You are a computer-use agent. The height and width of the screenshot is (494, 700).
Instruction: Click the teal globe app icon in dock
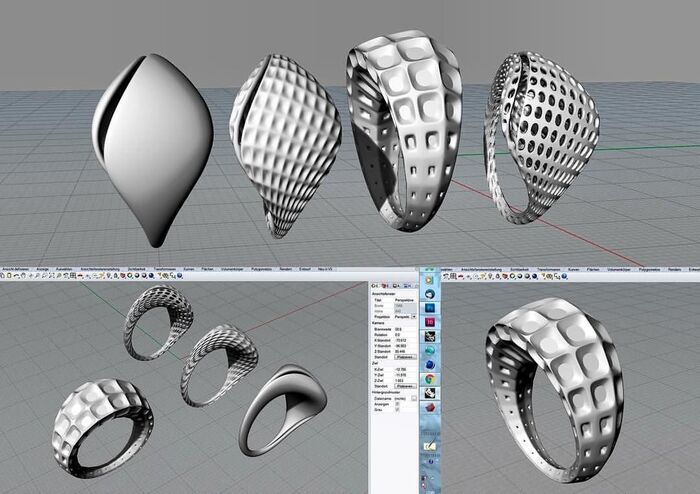coord(430,351)
